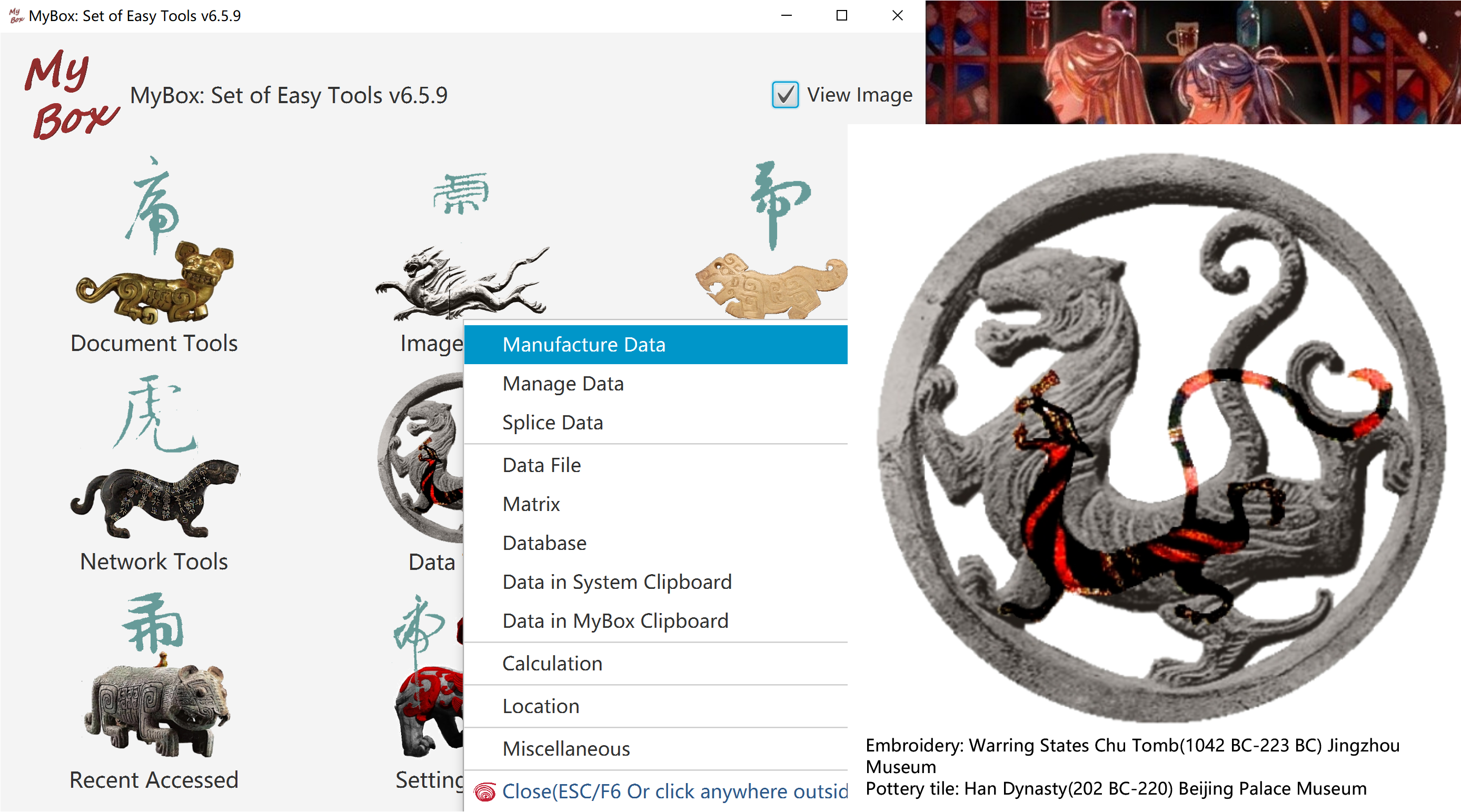
Task: Open the Matrix menu entry
Action: 655,504
